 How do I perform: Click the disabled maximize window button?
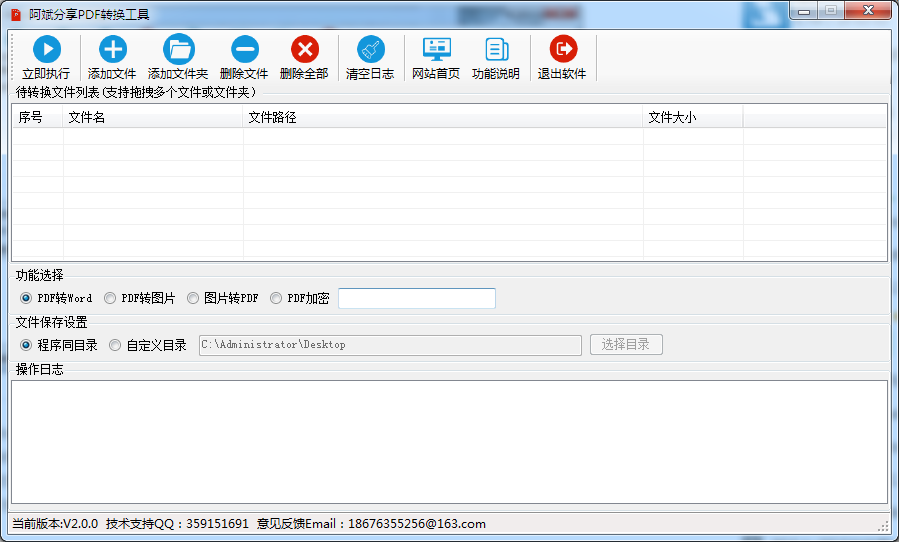pyautogui.click(x=831, y=11)
